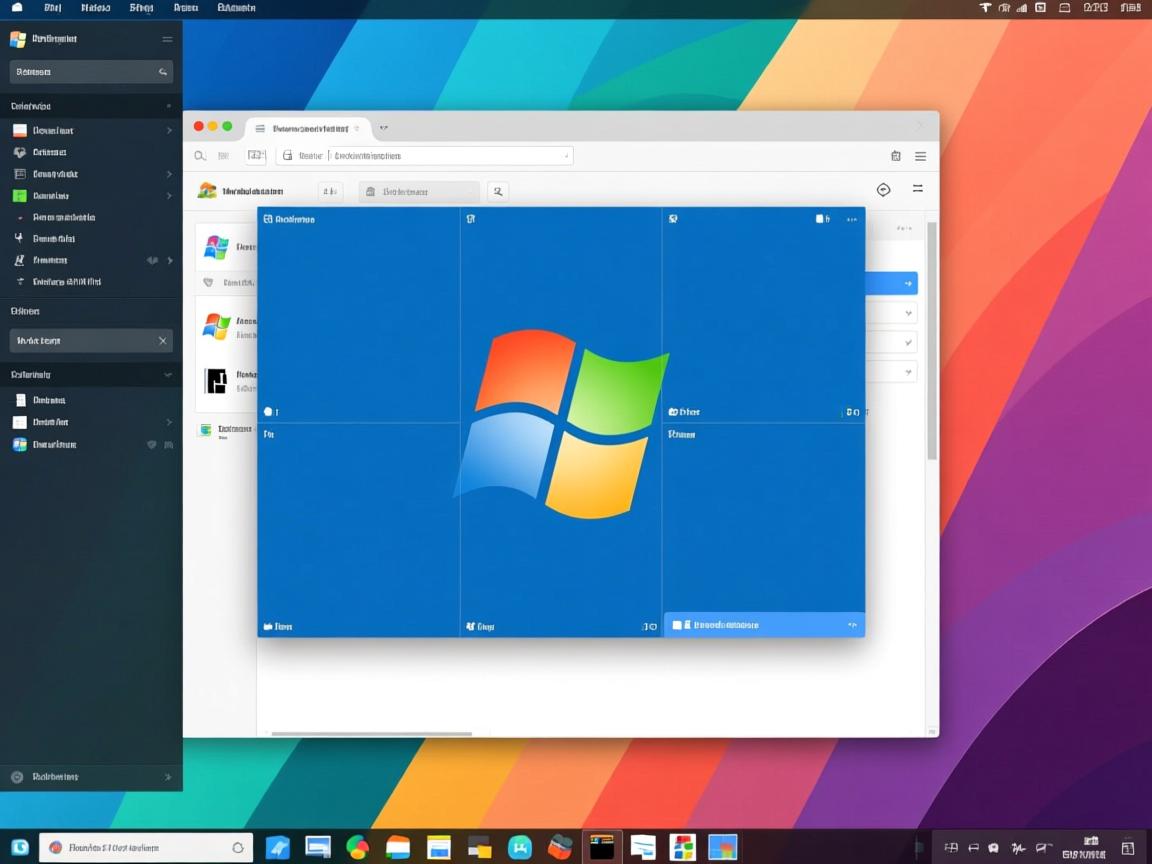Clear the sidebar filter using its X button

162,340
